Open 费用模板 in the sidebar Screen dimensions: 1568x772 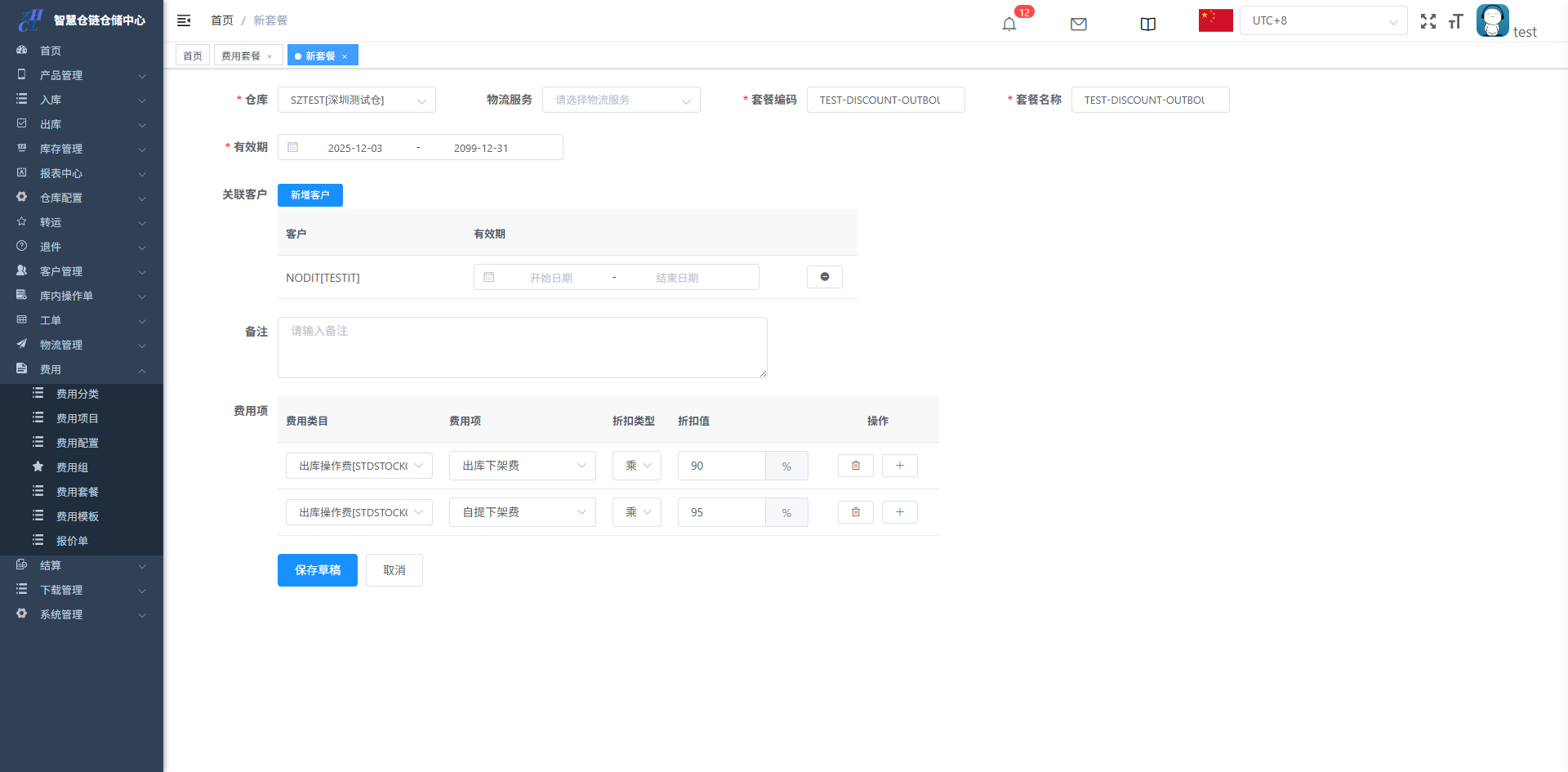click(78, 516)
